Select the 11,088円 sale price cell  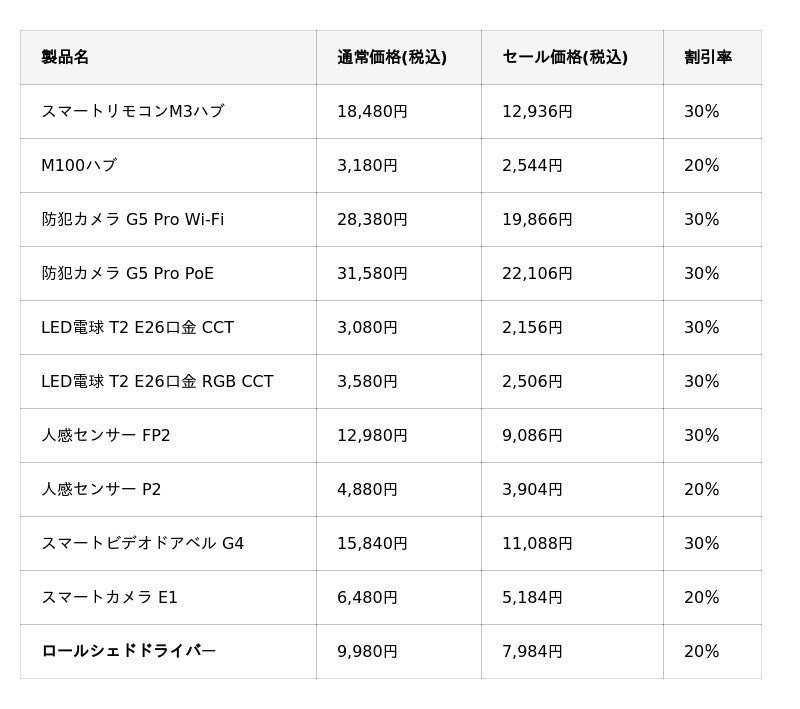coord(537,543)
